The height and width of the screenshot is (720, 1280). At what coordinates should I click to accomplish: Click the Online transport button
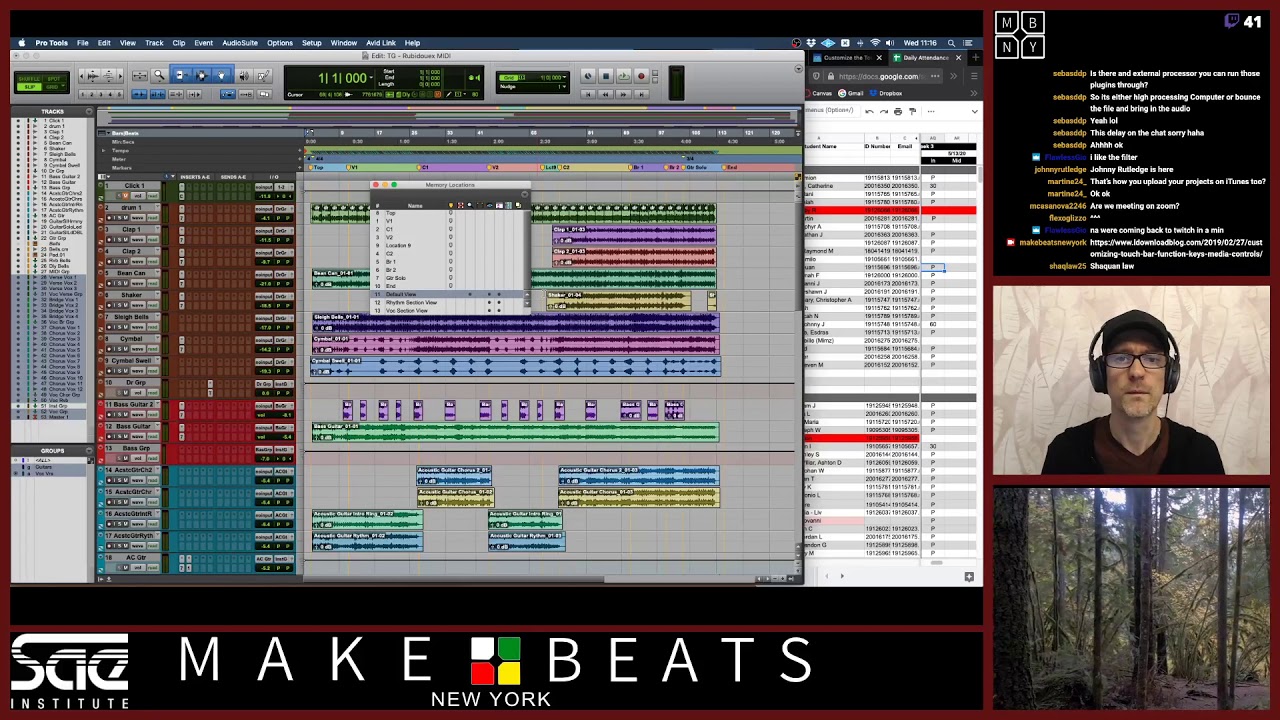pyautogui.click(x=588, y=76)
